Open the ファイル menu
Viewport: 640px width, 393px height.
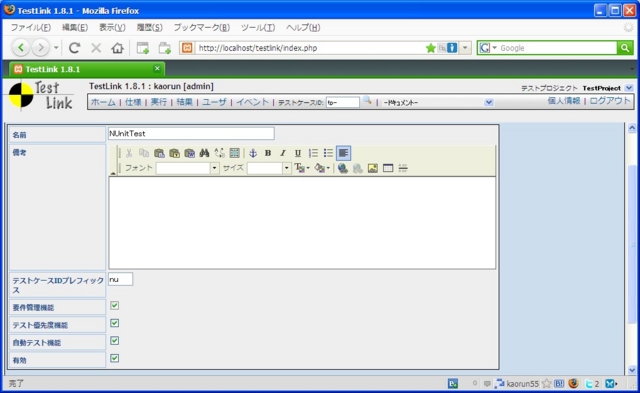click(x=31, y=28)
